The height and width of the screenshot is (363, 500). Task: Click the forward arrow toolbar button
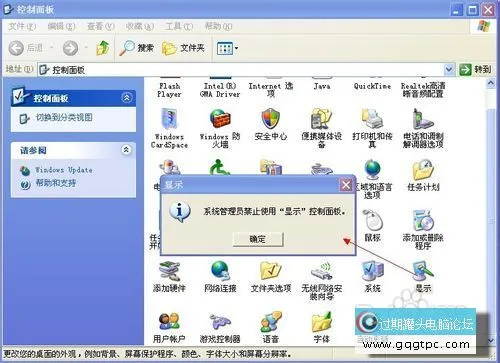click(x=70, y=48)
